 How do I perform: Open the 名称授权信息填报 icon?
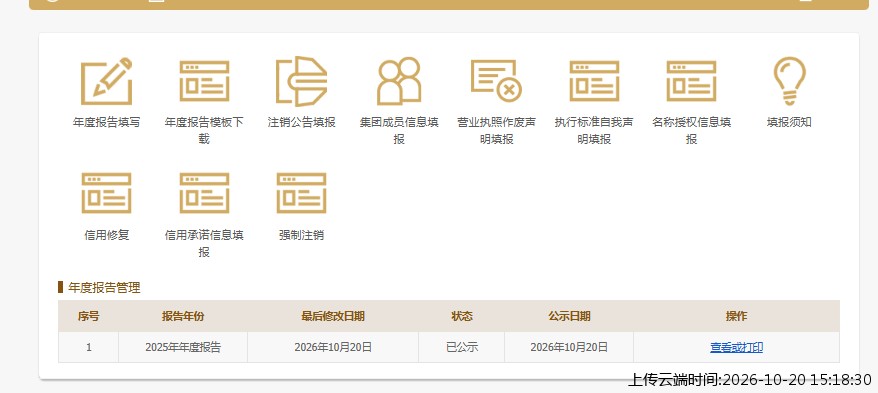pos(692,81)
